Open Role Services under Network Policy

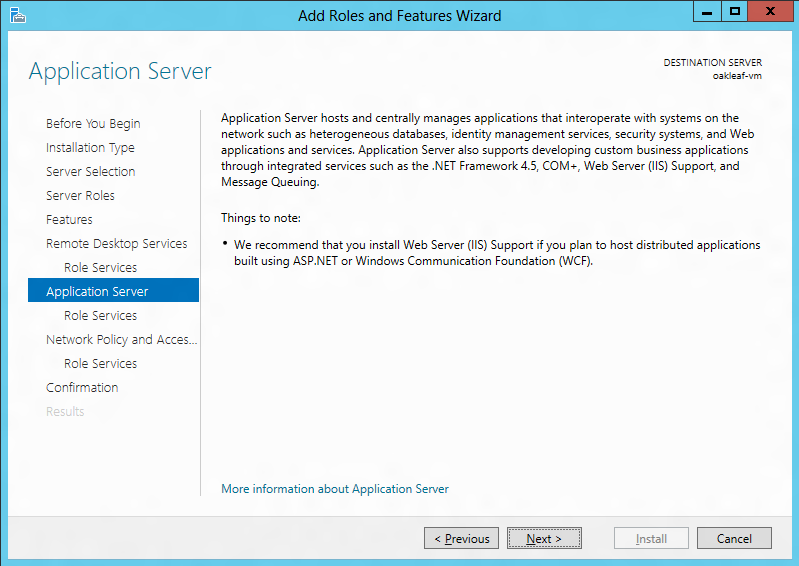(x=100, y=363)
